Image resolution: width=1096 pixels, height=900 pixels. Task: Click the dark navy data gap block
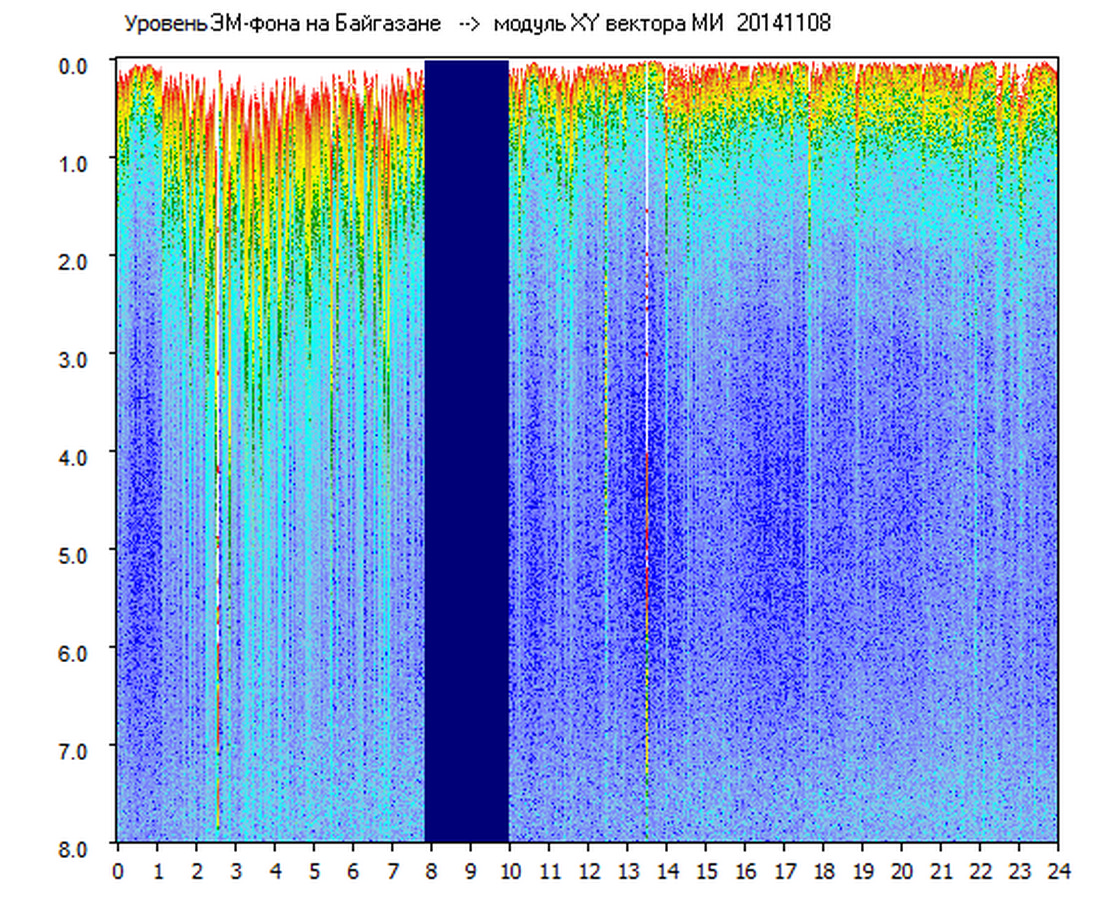pos(466,450)
